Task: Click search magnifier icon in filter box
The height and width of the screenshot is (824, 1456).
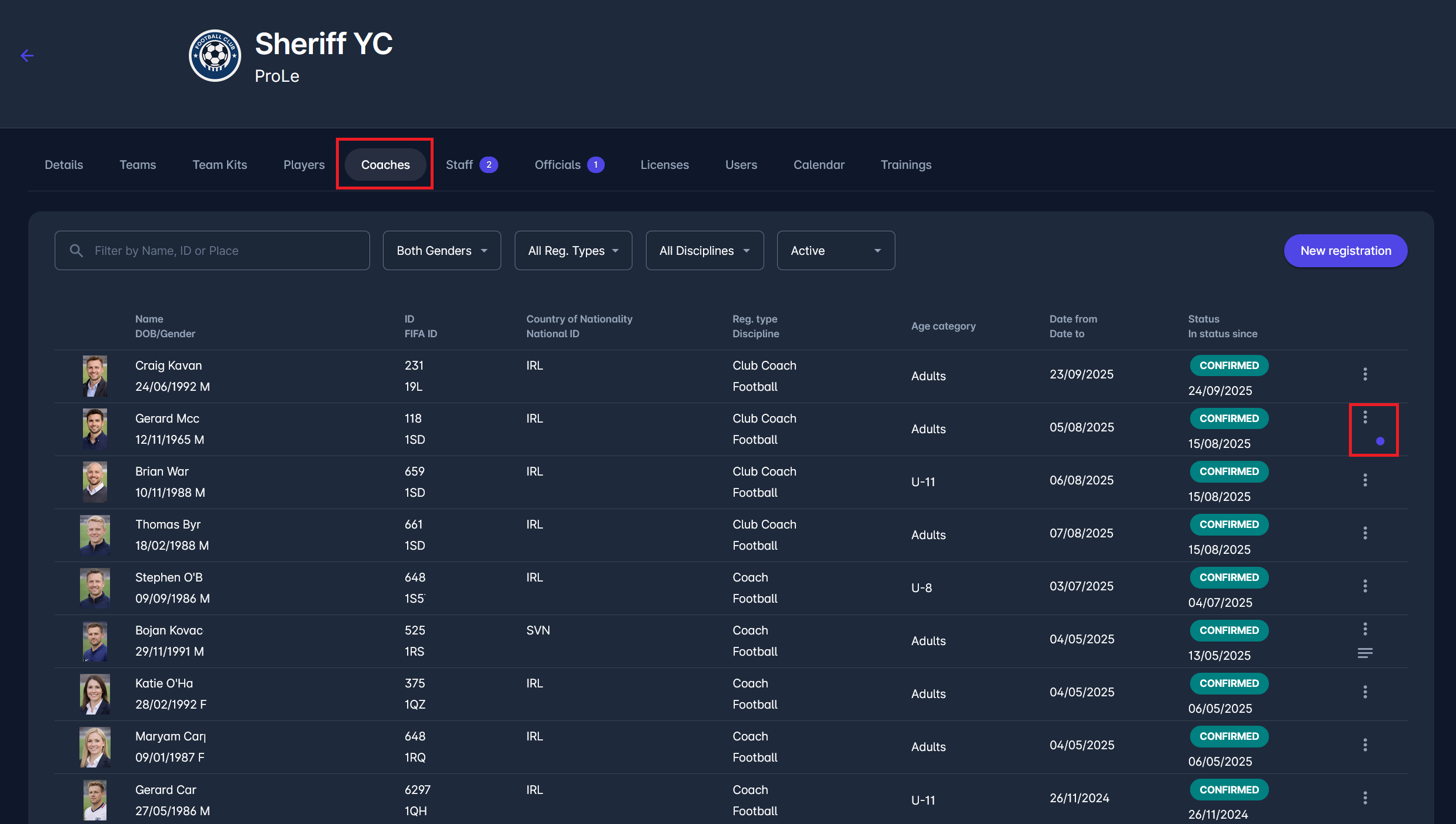Action: tap(76, 251)
